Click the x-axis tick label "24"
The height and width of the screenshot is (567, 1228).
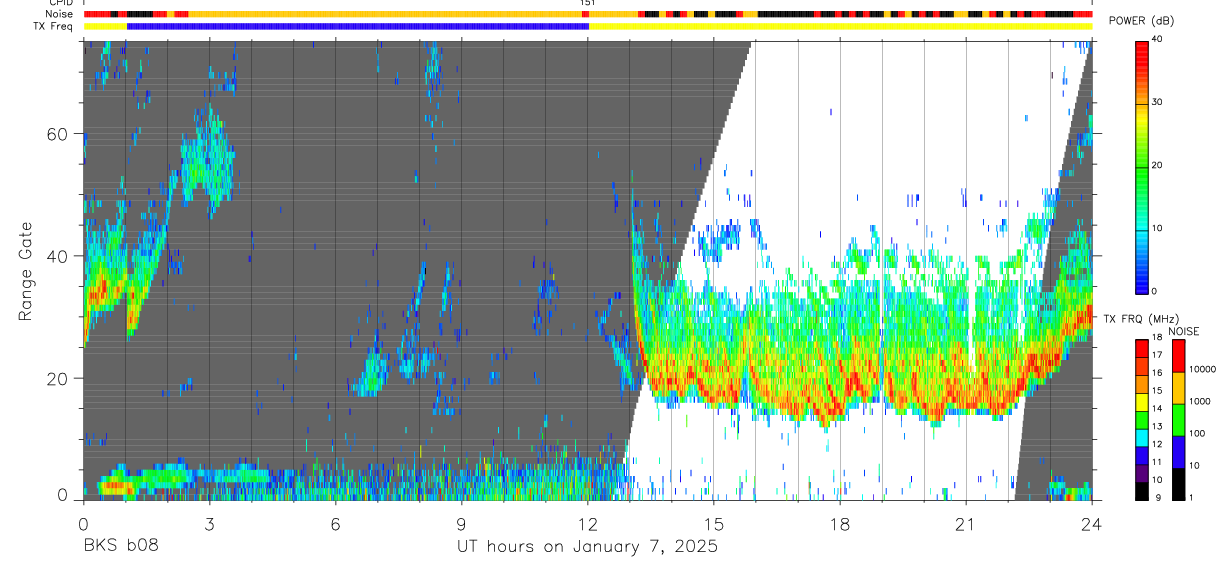1092,524
